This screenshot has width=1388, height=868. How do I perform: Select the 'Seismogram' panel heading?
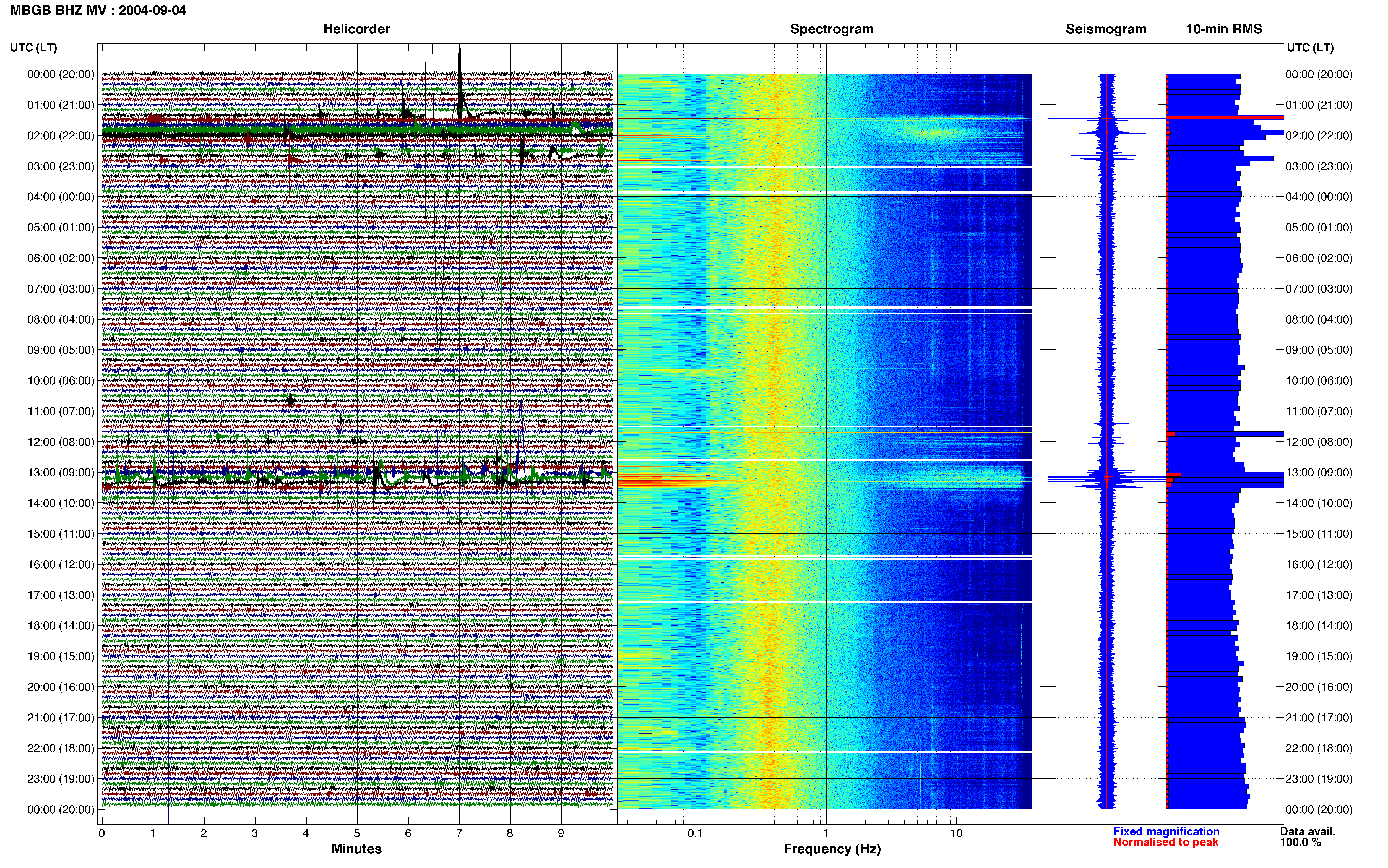pyautogui.click(x=1106, y=29)
